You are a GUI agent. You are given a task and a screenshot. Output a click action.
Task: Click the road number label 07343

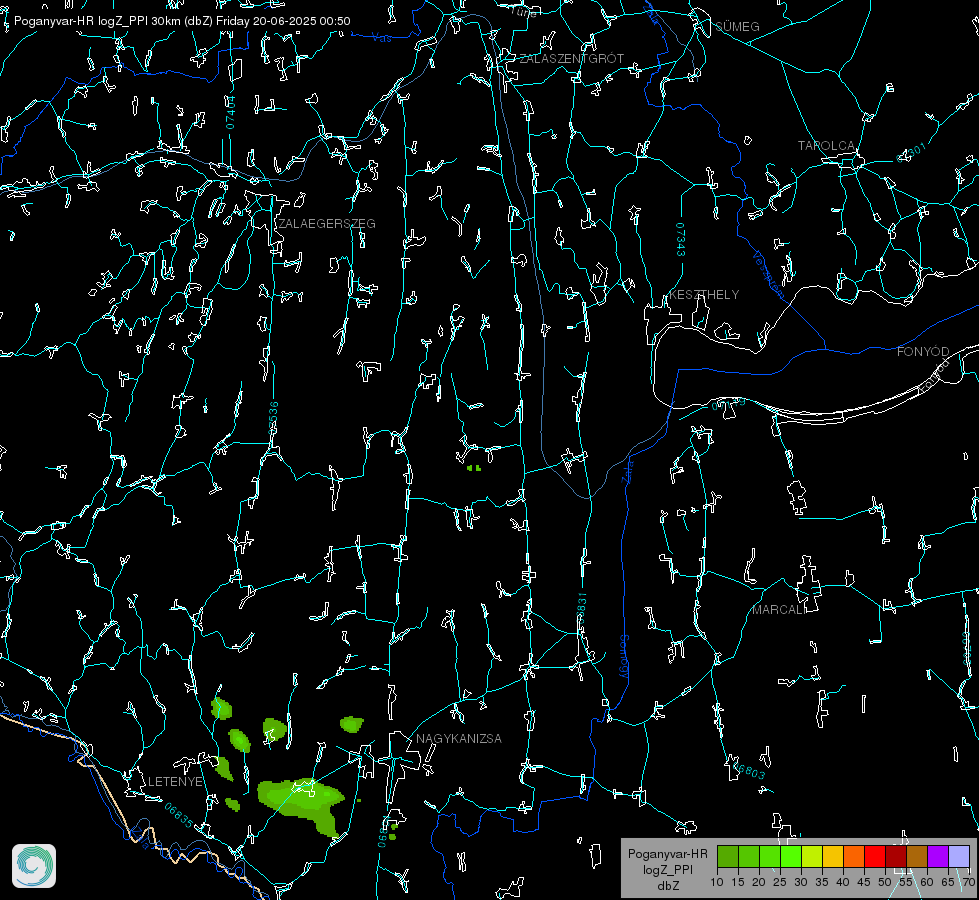pos(681,240)
